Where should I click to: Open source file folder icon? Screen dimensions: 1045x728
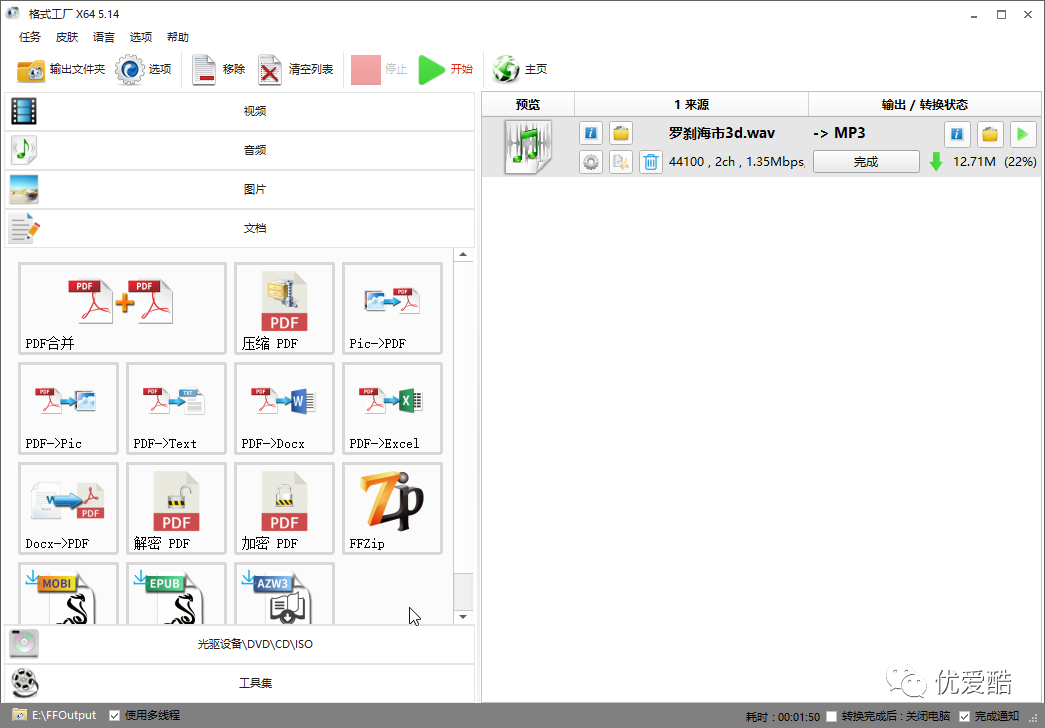coord(620,133)
